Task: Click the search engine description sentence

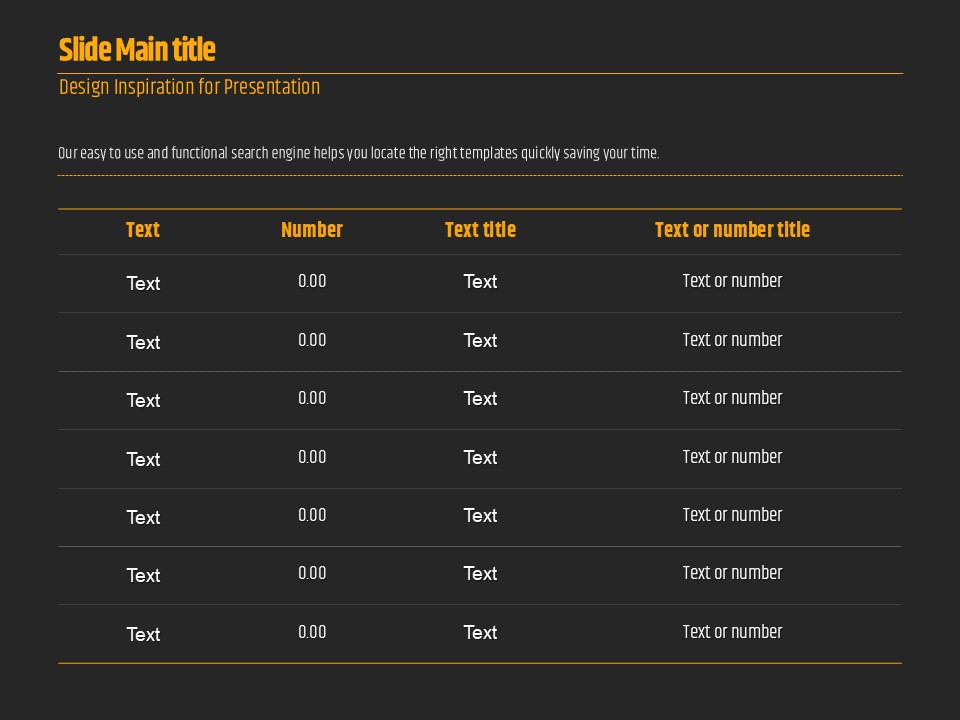Action: [x=358, y=154]
